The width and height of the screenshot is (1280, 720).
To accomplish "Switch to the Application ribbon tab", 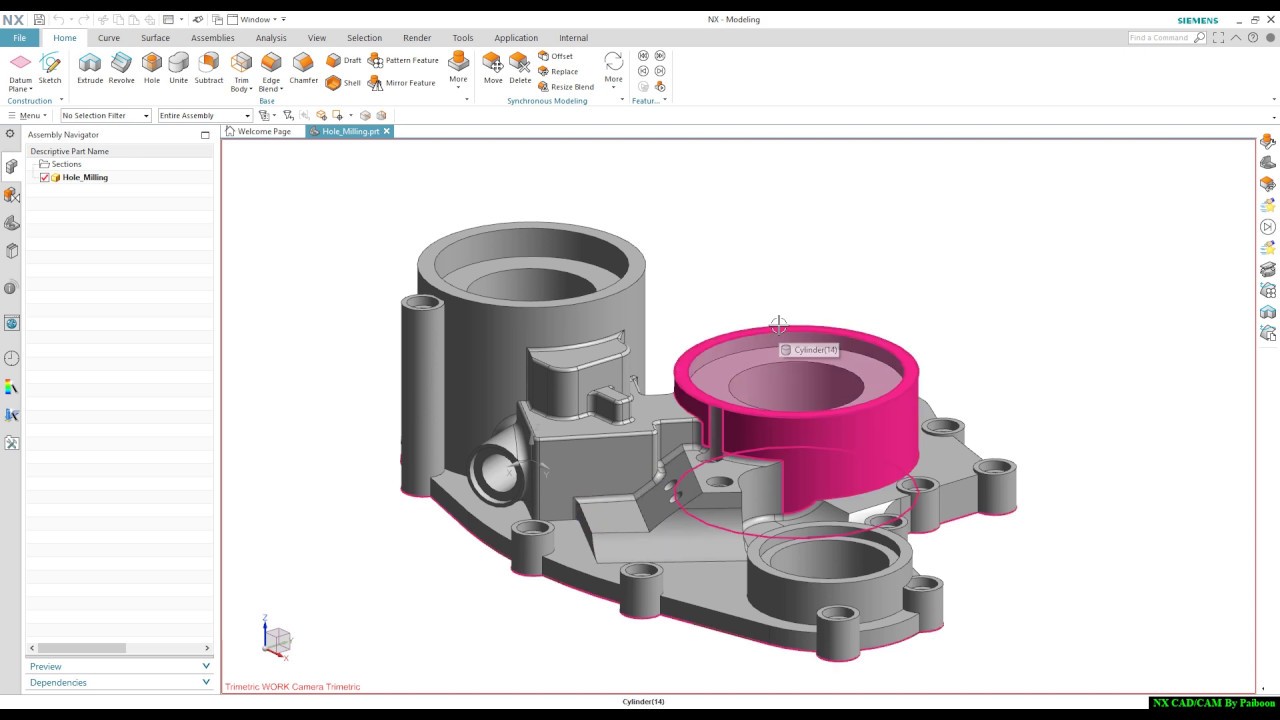I will tap(516, 38).
